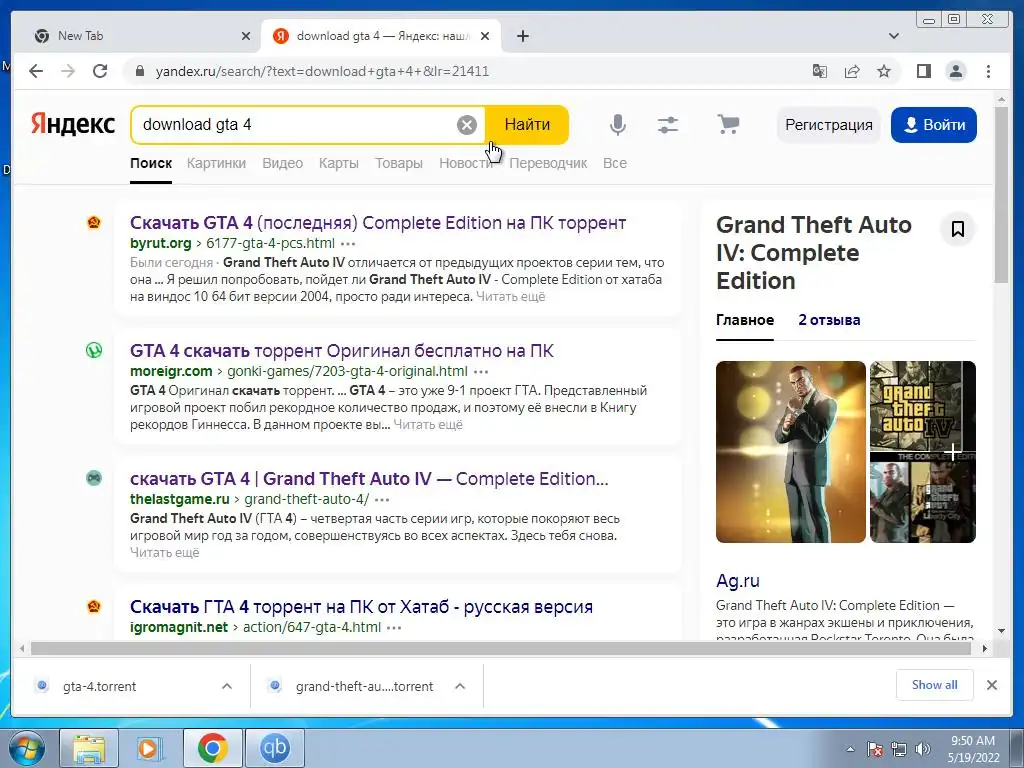Click the igromagnit.net favicon

coord(94,607)
